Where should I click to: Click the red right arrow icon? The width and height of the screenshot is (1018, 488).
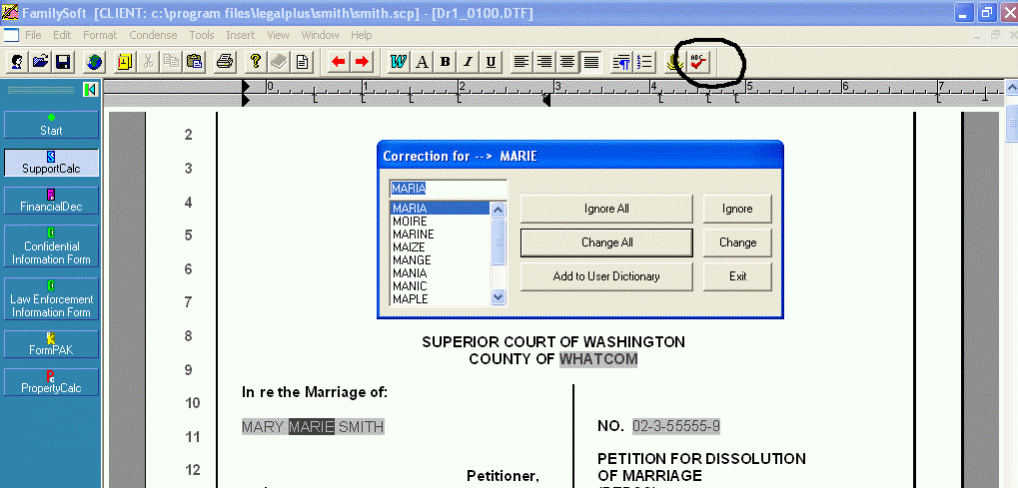tap(362, 62)
